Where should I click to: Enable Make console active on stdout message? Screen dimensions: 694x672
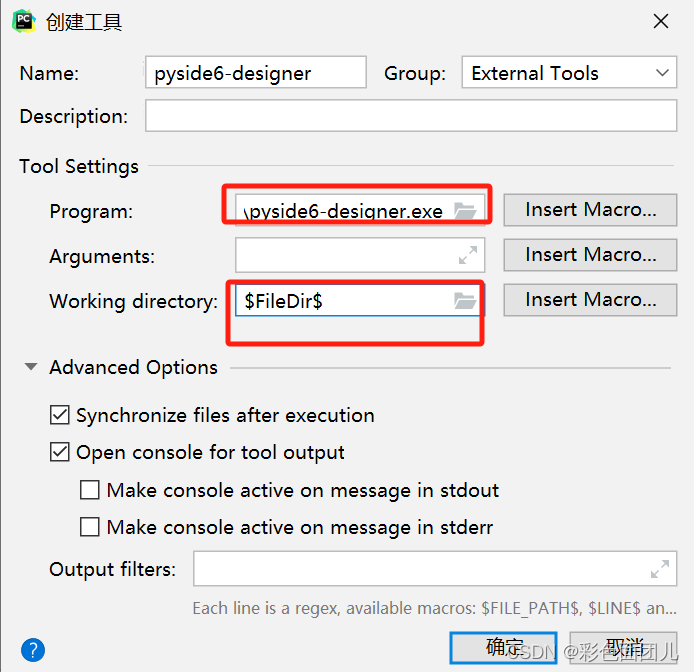tap(89, 490)
